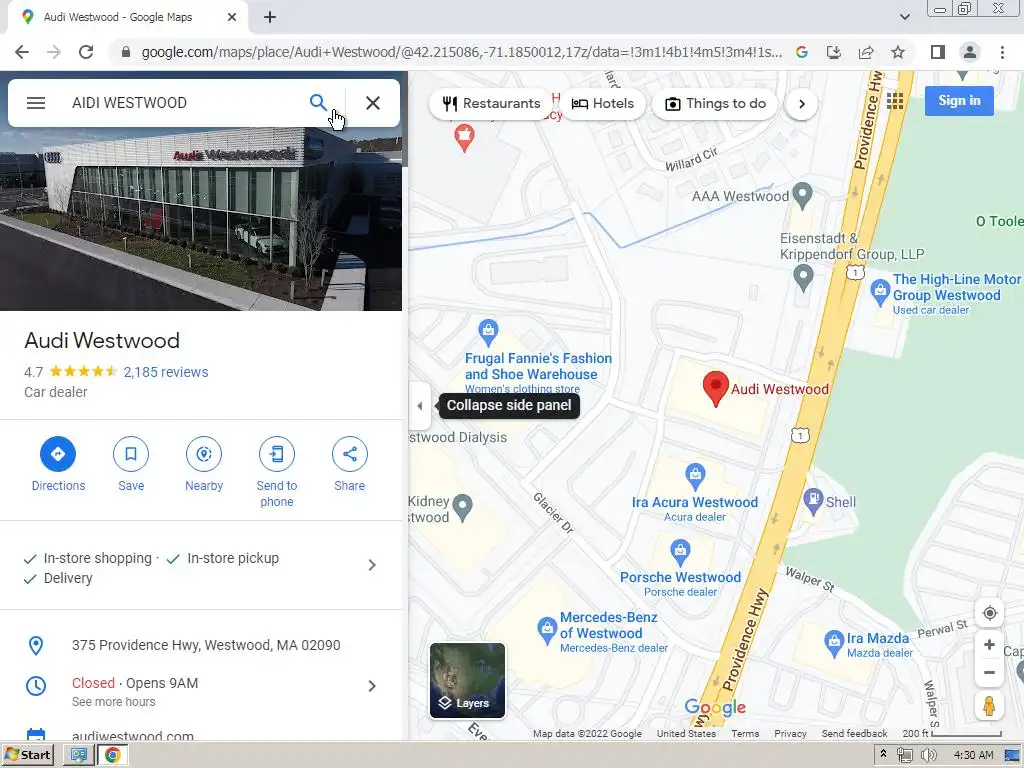This screenshot has width=1024, height=768.
Task: Click the Street View pegman
Action: click(x=989, y=706)
